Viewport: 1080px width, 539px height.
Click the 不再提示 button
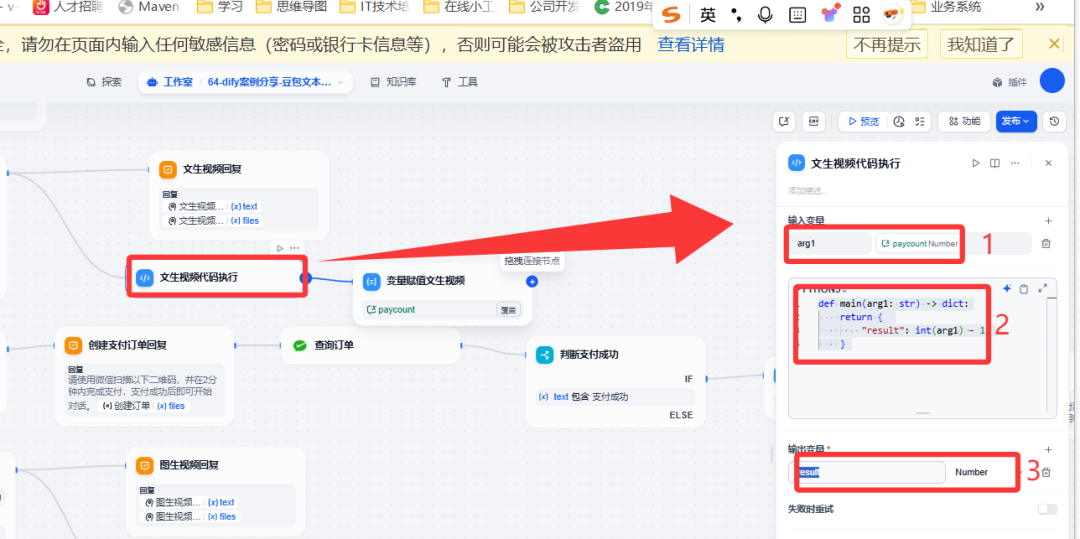pos(886,45)
